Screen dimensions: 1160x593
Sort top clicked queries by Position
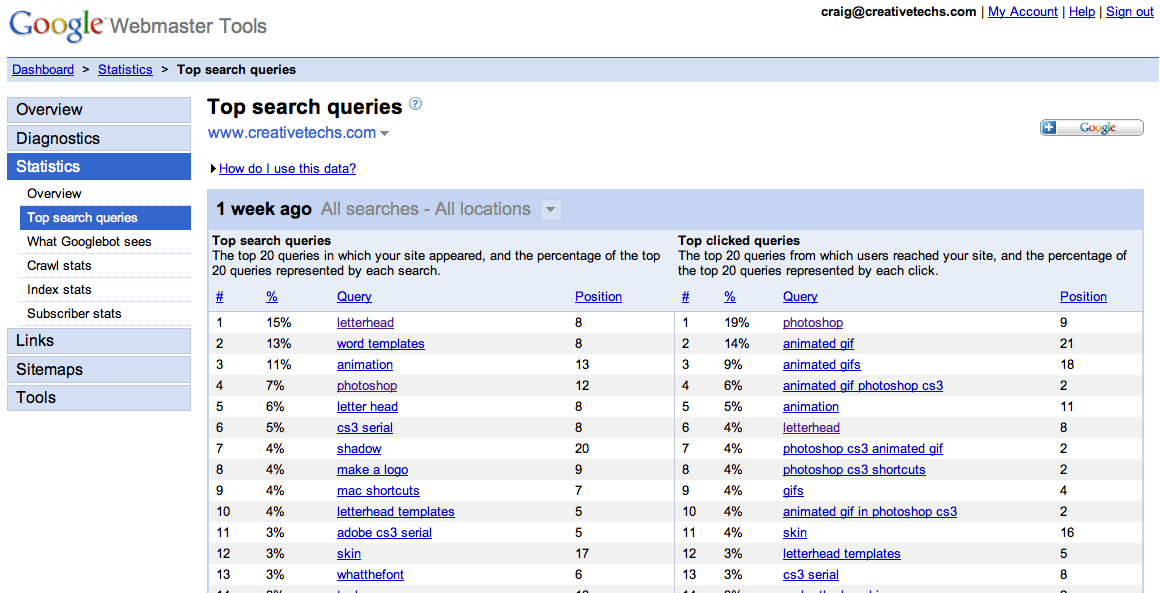[1083, 296]
